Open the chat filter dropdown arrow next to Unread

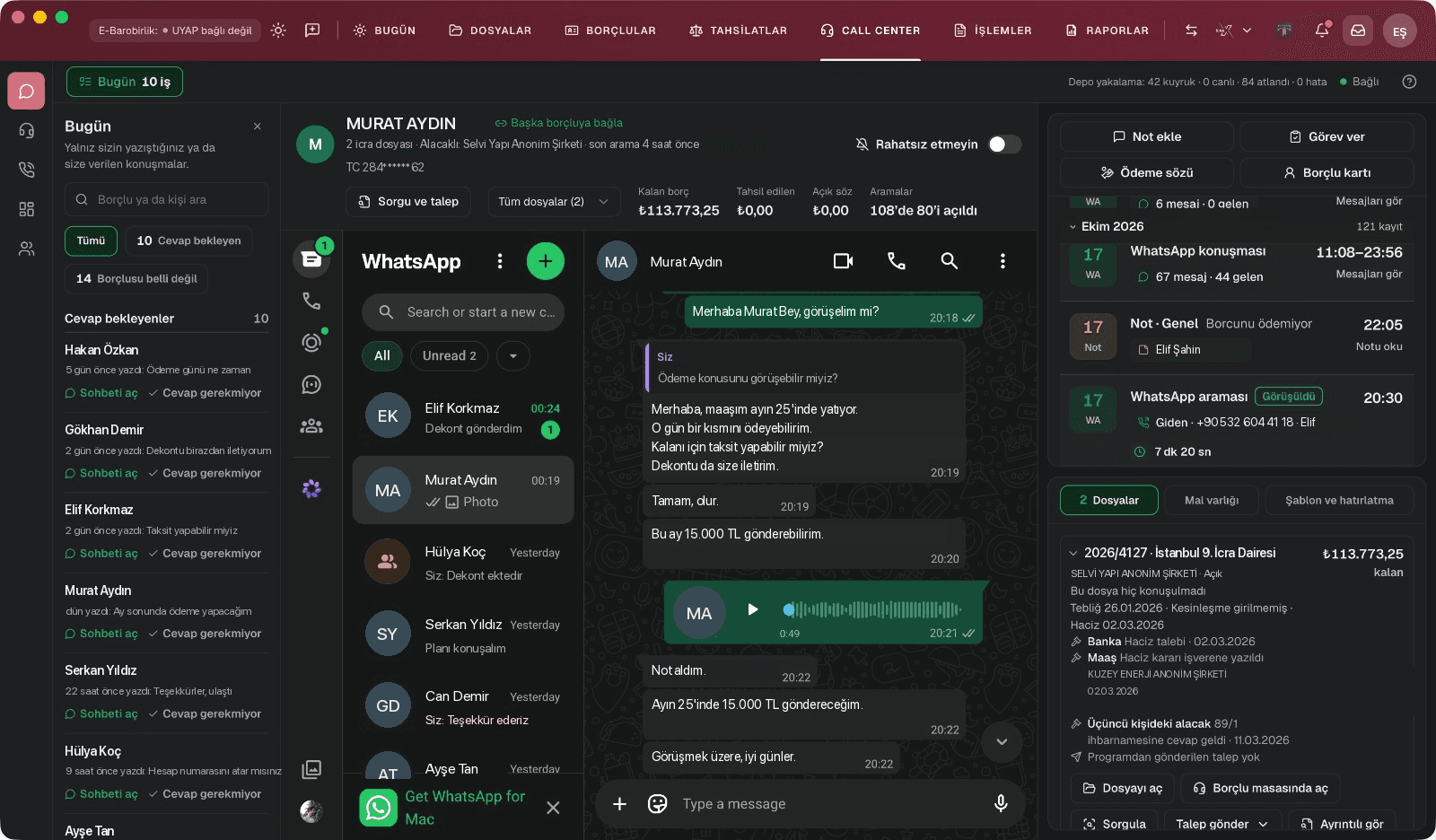pyautogui.click(x=513, y=356)
